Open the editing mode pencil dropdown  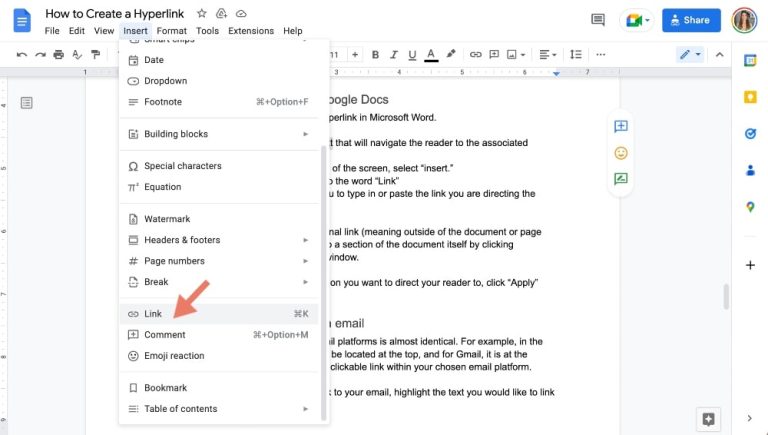pyautogui.click(x=690, y=54)
